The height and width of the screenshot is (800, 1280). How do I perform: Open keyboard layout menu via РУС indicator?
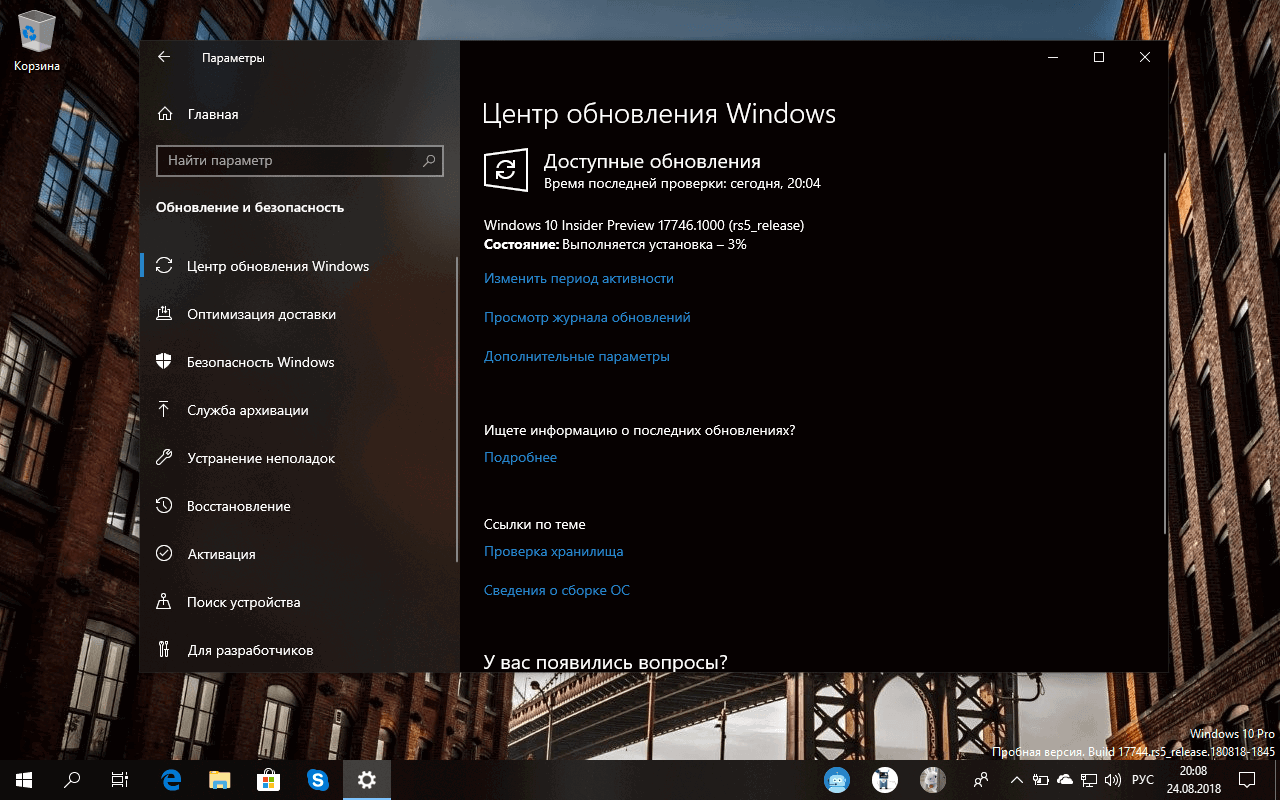click(x=1142, y=780)
